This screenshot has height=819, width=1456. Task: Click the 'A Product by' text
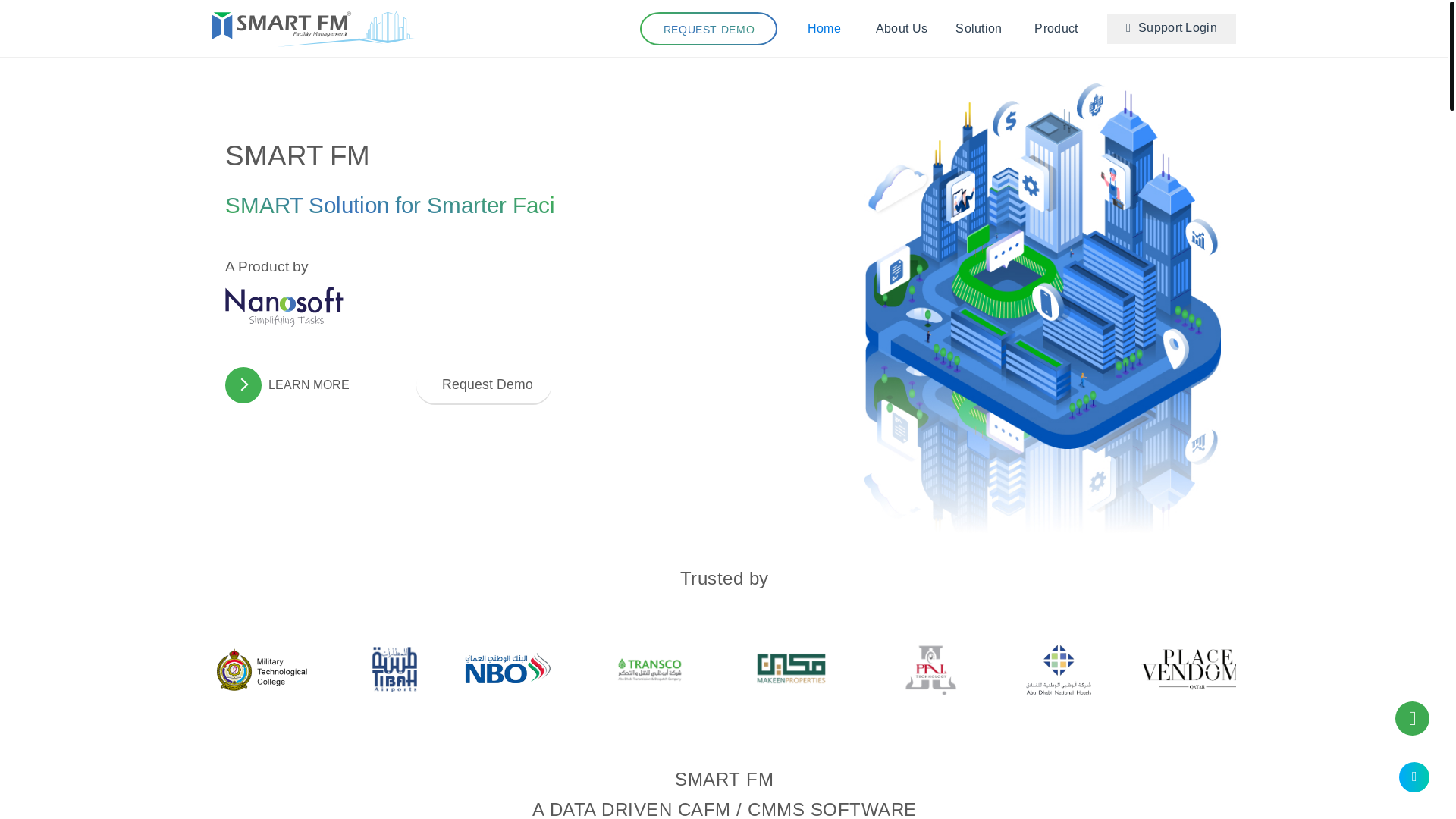(x=267, y=267)
